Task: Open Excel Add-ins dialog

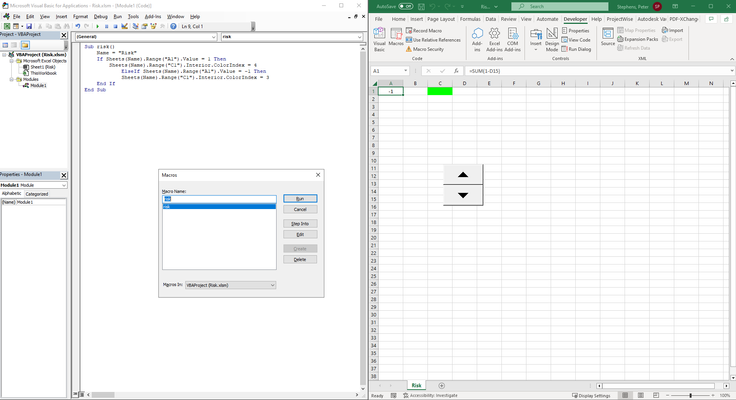Action: [494, 39]
